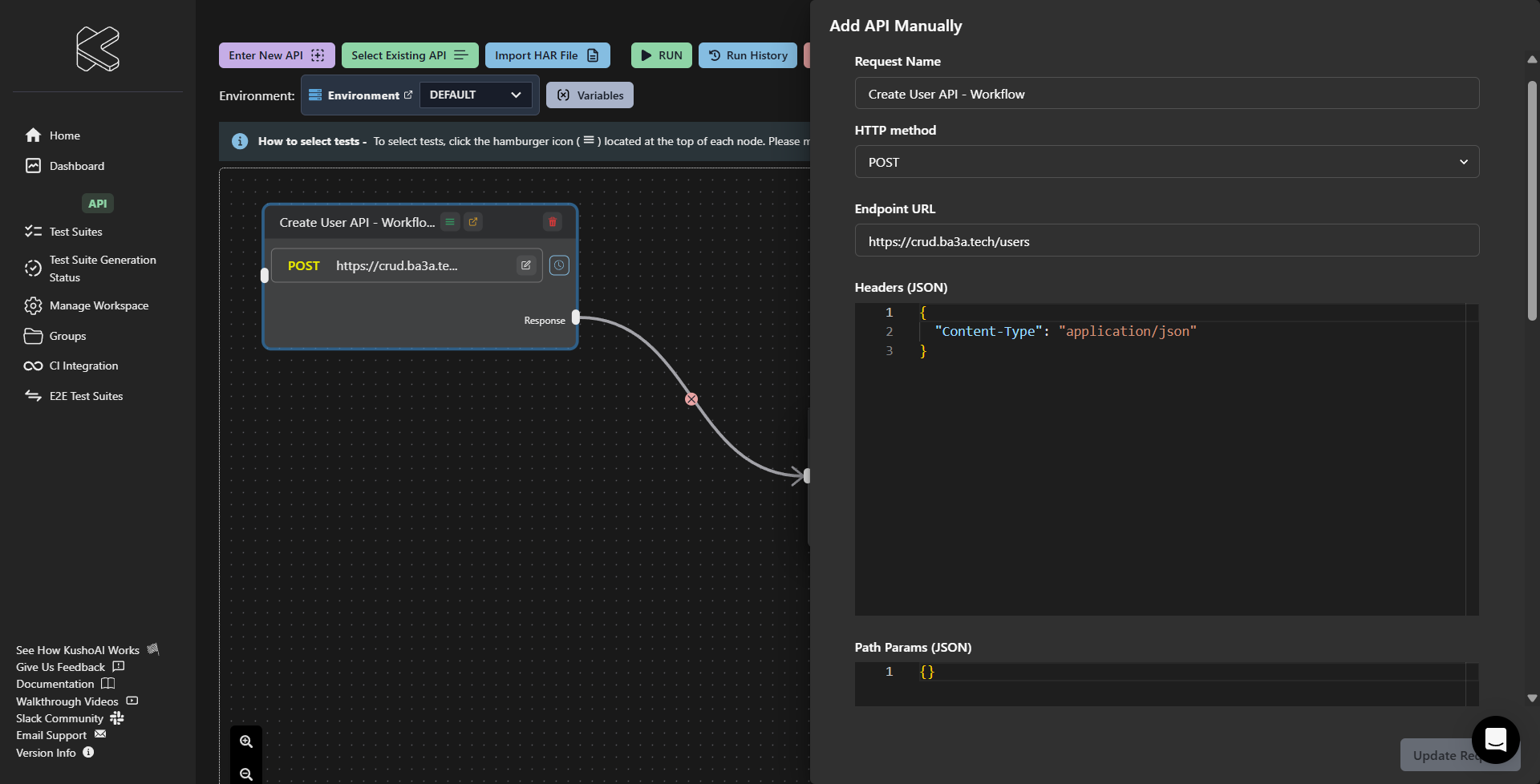This screenshot has height=784, width=1540.
Task: Open the chat support bubble
Action: coord(1495,739)
